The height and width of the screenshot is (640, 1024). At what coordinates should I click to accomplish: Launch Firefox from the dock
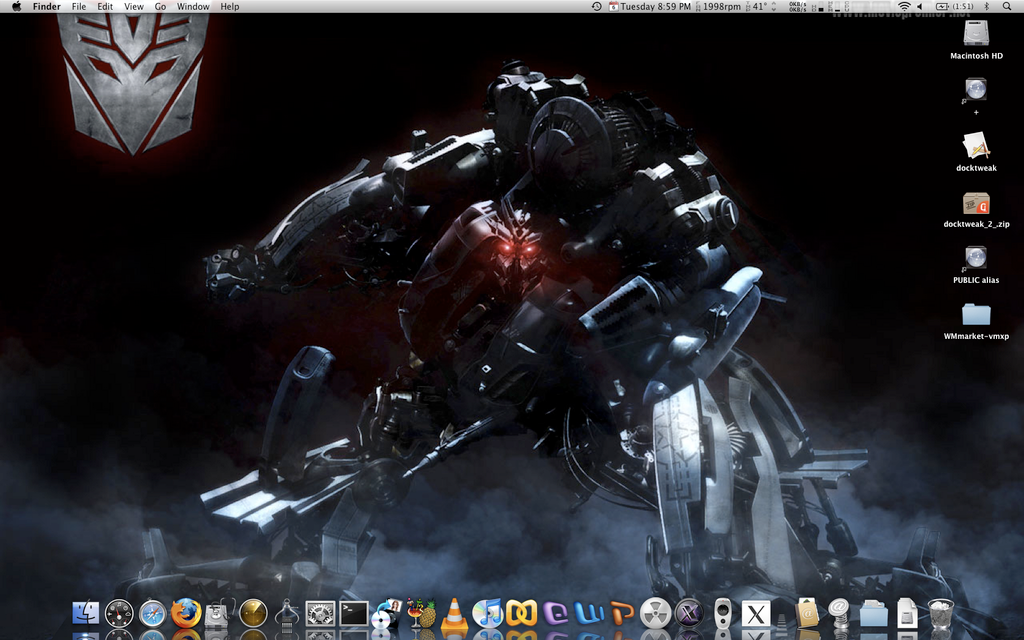point(186,614)
